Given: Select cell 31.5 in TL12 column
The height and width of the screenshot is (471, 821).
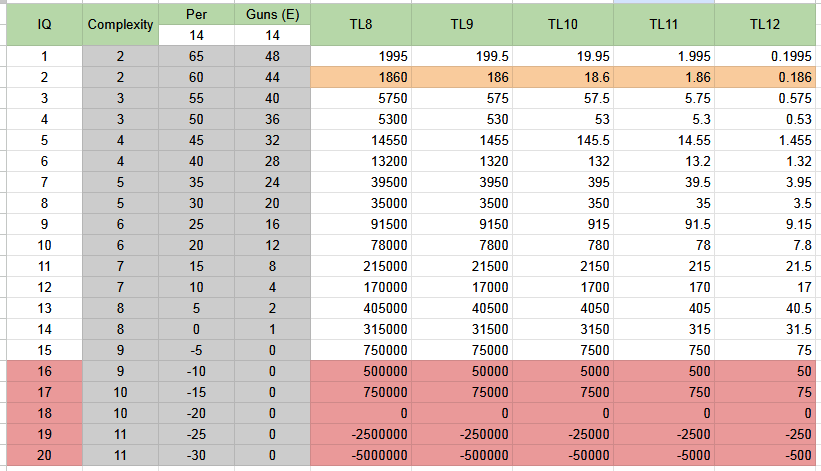Looking at the screenshot, I should tap(765, 329).
